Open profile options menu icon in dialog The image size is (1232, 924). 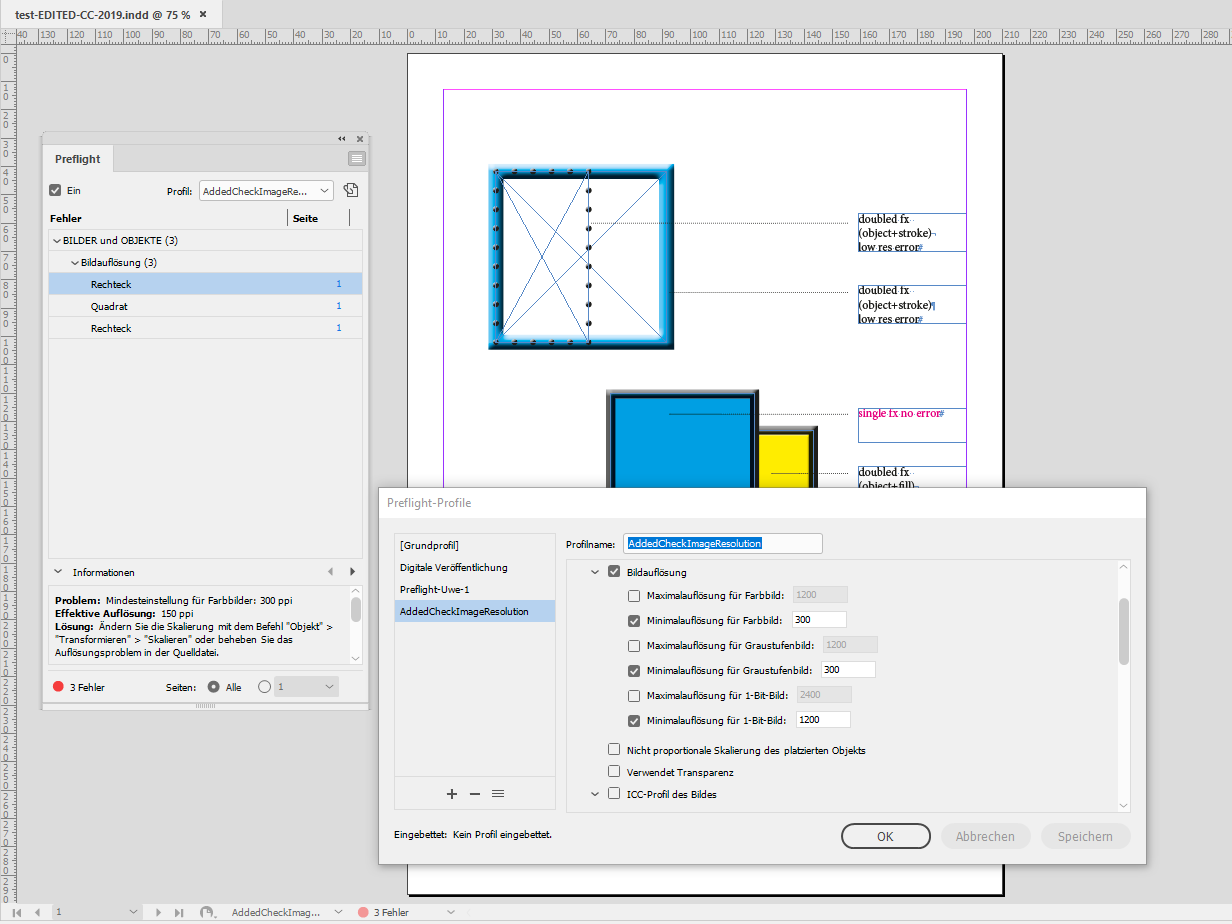pyautogui.click(x=497, y=793)
